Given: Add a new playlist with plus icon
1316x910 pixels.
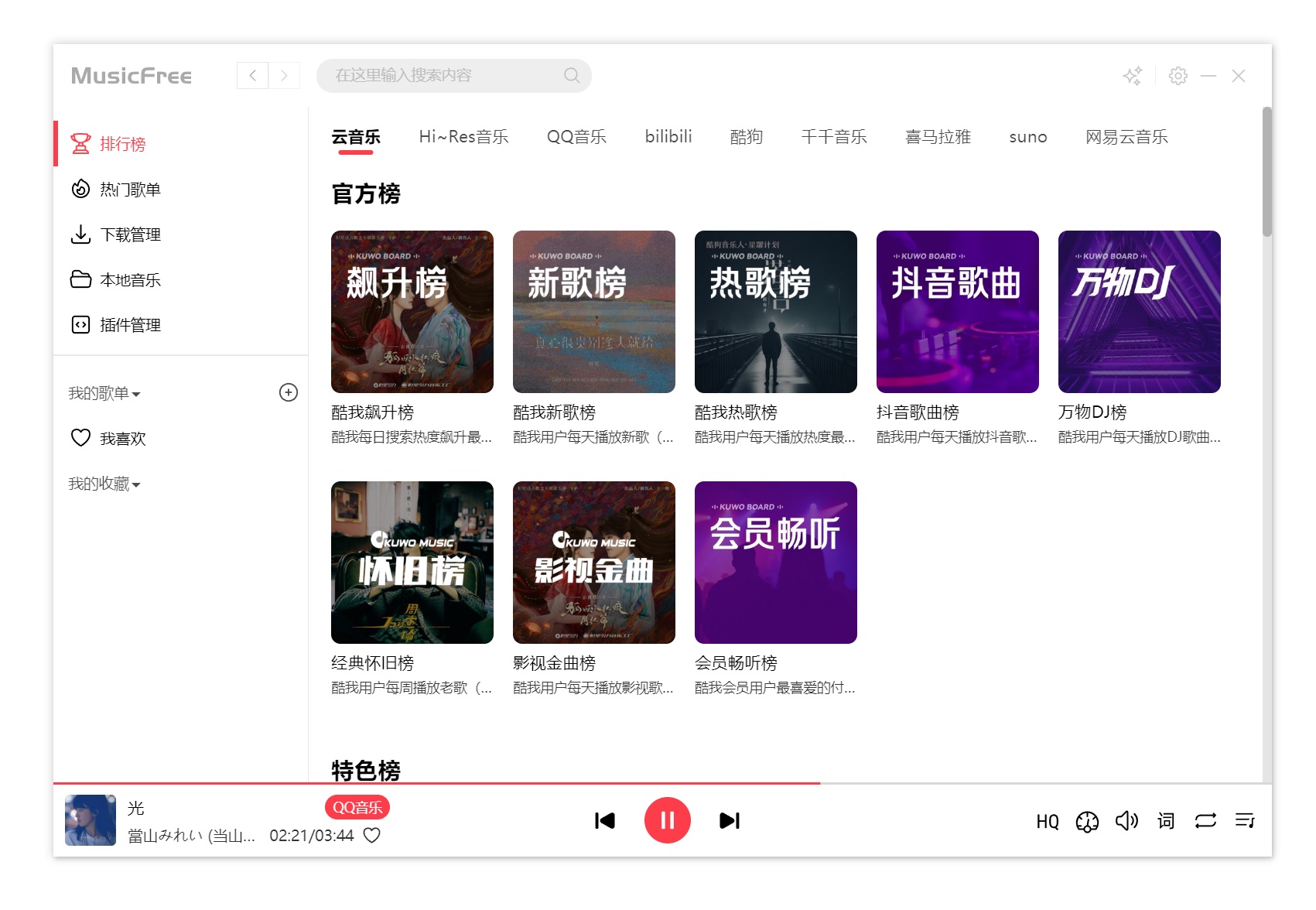Looking at the screenshot, I should [289, 392].
